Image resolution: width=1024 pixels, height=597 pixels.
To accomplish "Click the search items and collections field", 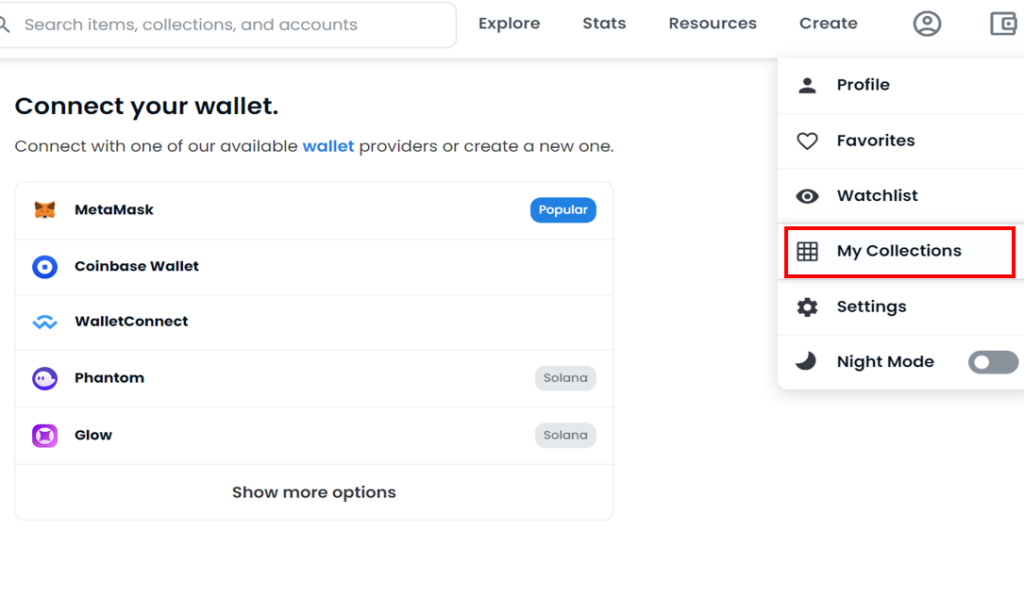I will [x=230, y=24].
